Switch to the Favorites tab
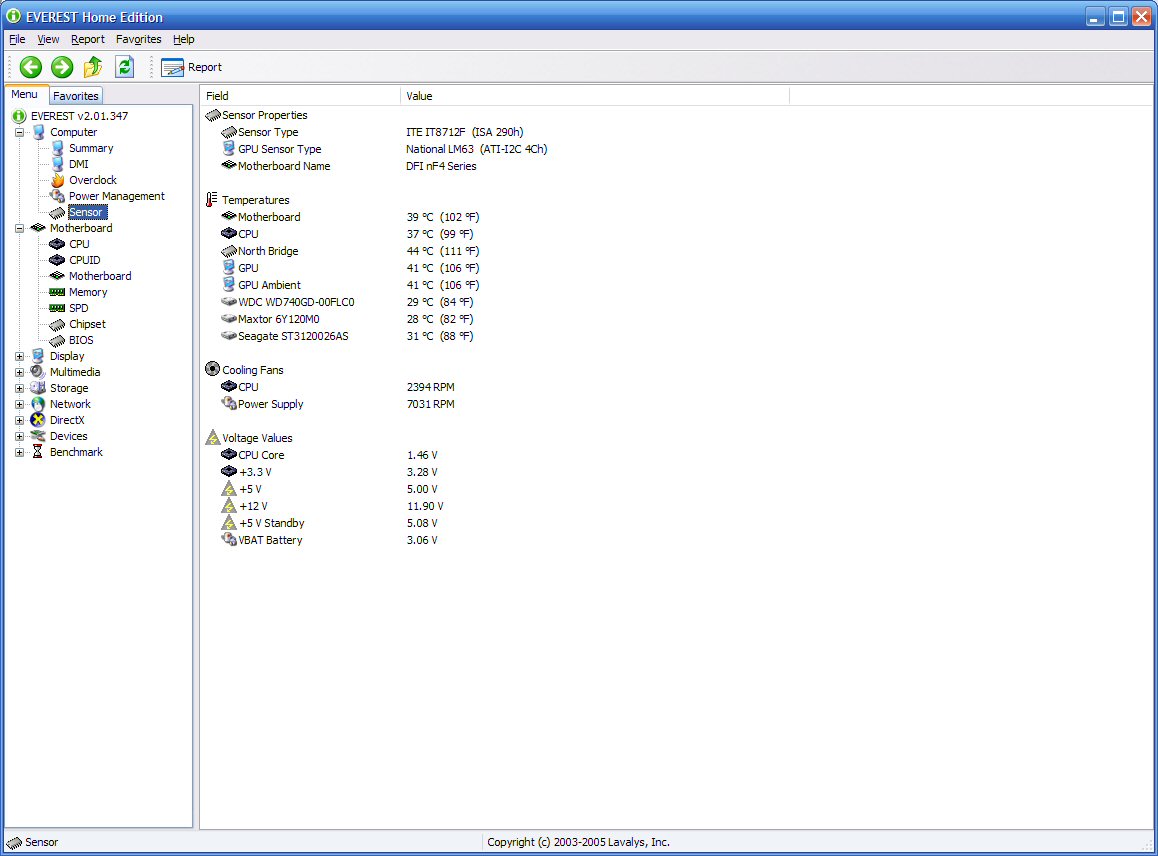This screenshot has width=1158, height=856. [75, 96]
